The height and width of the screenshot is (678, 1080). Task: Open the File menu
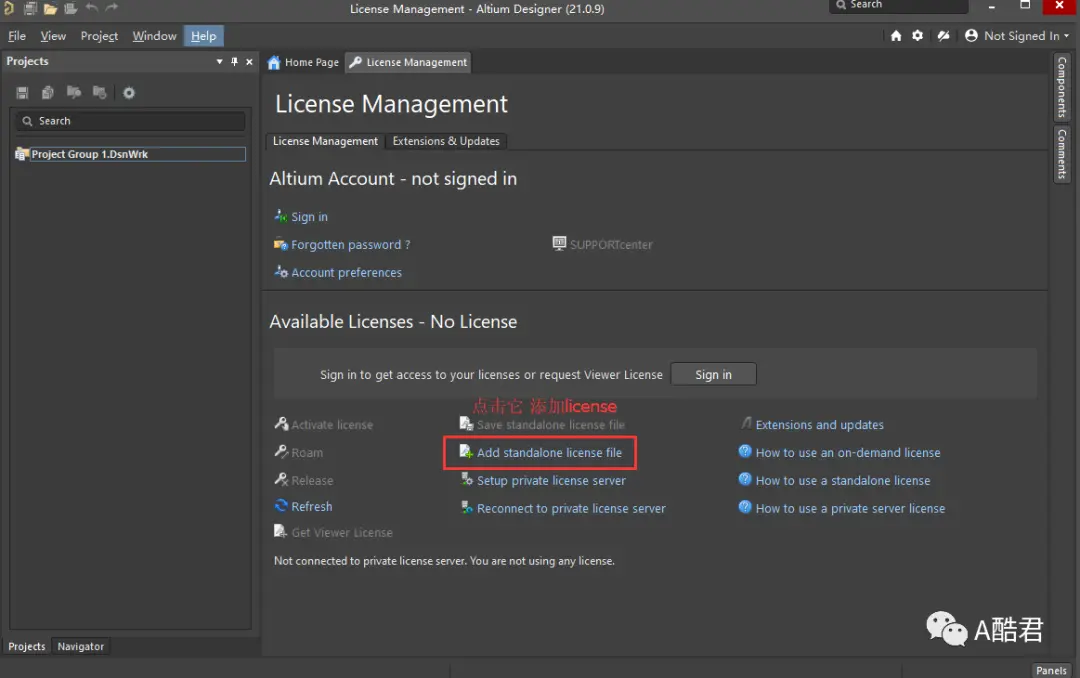point(17,36)
